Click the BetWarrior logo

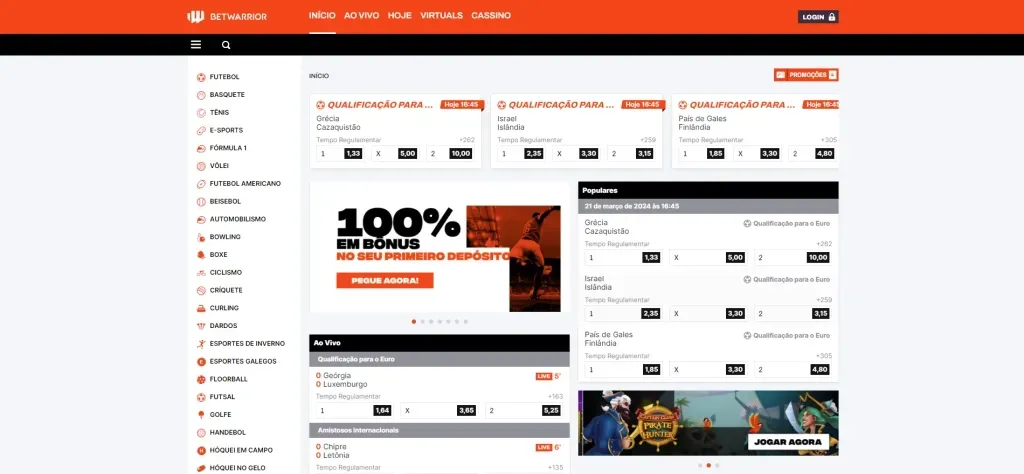click(x=227, y=16)
